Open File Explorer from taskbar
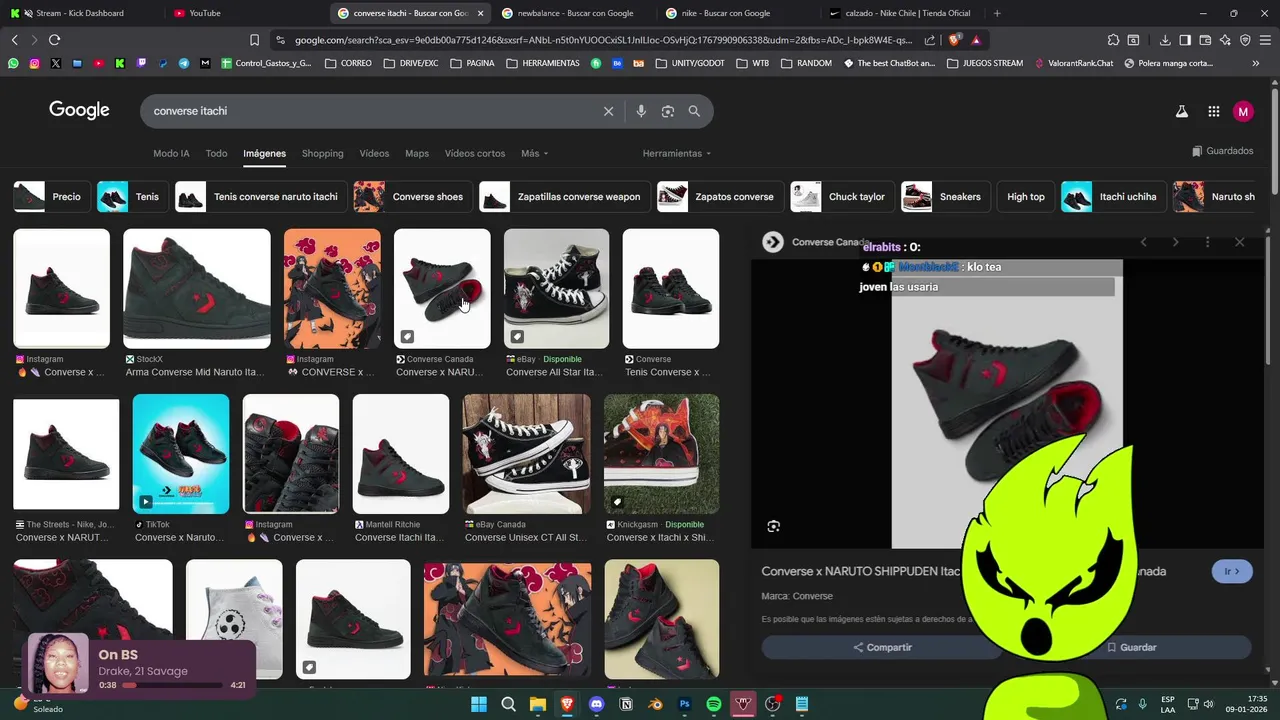 point(538,704)
